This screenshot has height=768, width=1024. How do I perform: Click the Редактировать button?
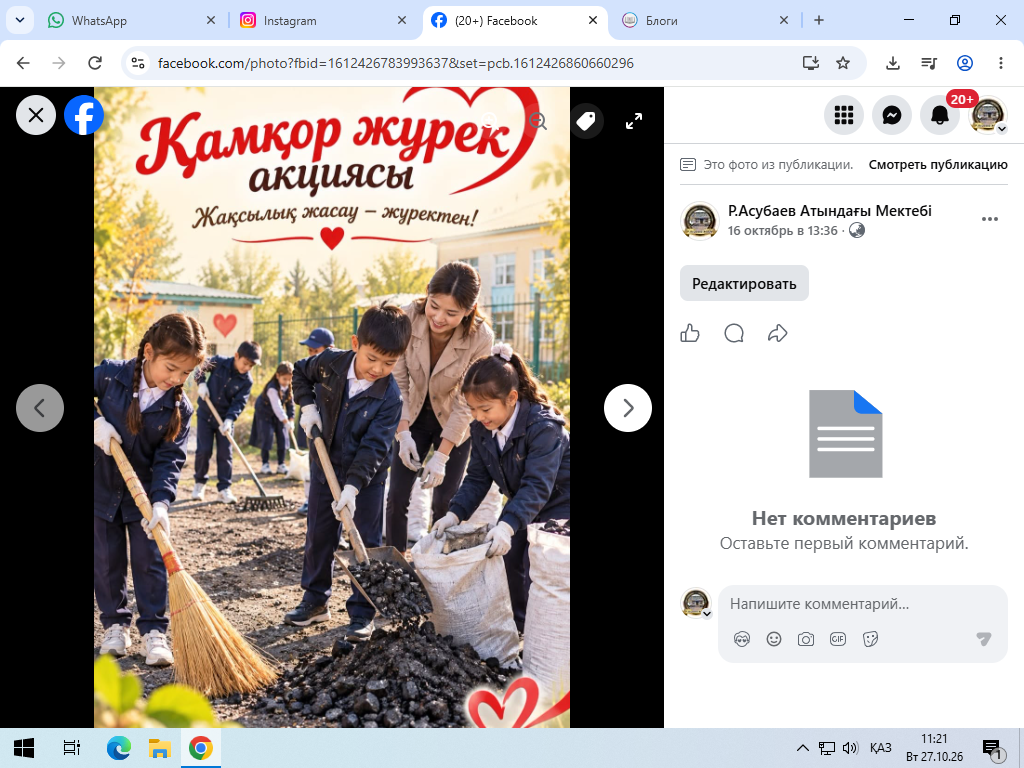tap(744, 283)
